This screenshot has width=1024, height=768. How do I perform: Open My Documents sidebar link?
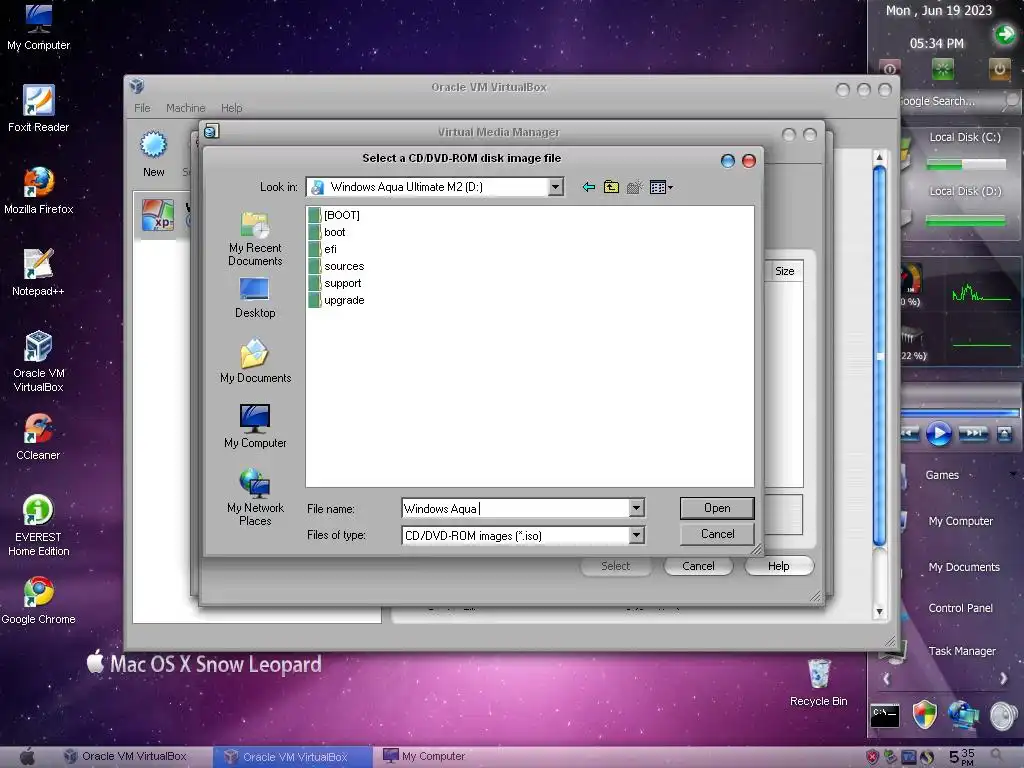pos(964,567)
